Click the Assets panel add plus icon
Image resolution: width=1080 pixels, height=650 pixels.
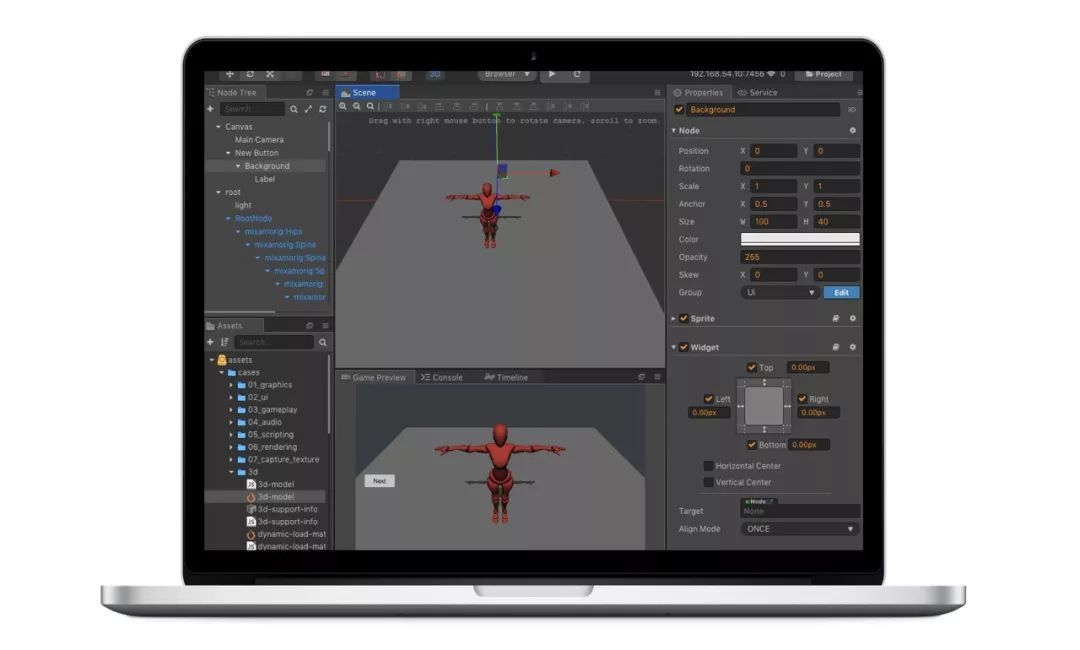[211, 342]
